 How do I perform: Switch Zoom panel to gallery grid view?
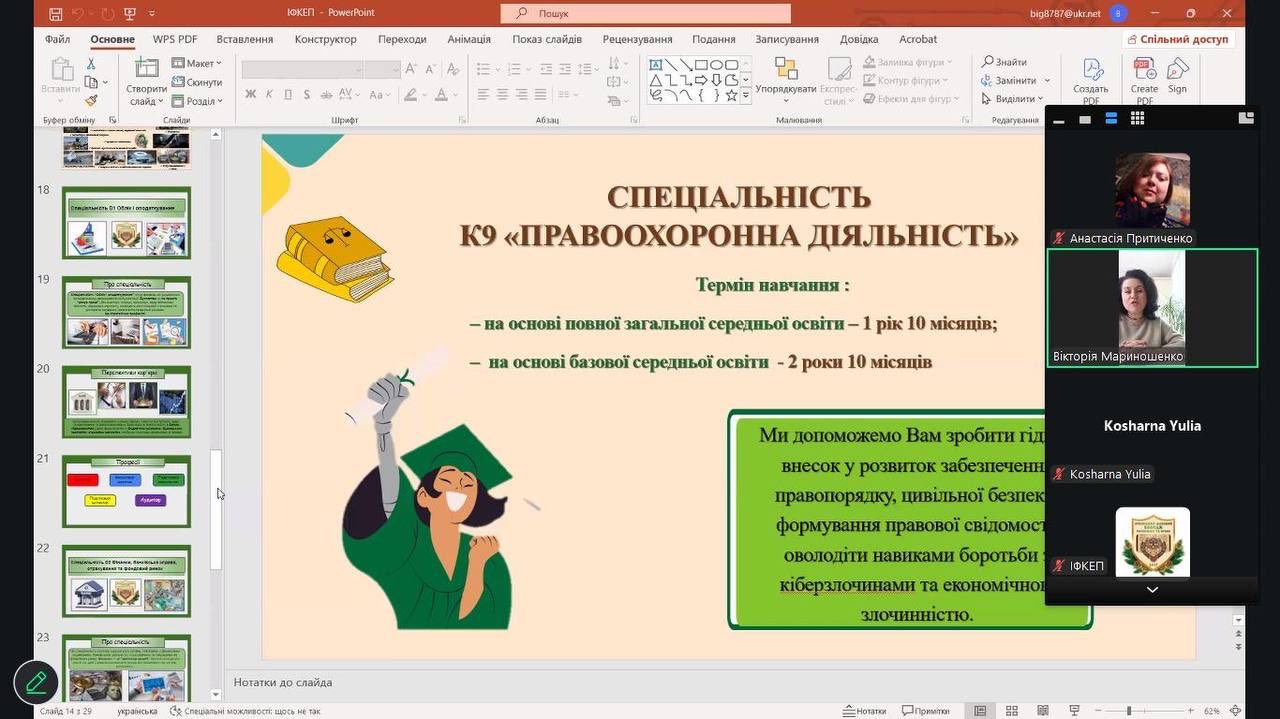[1137, 118]
